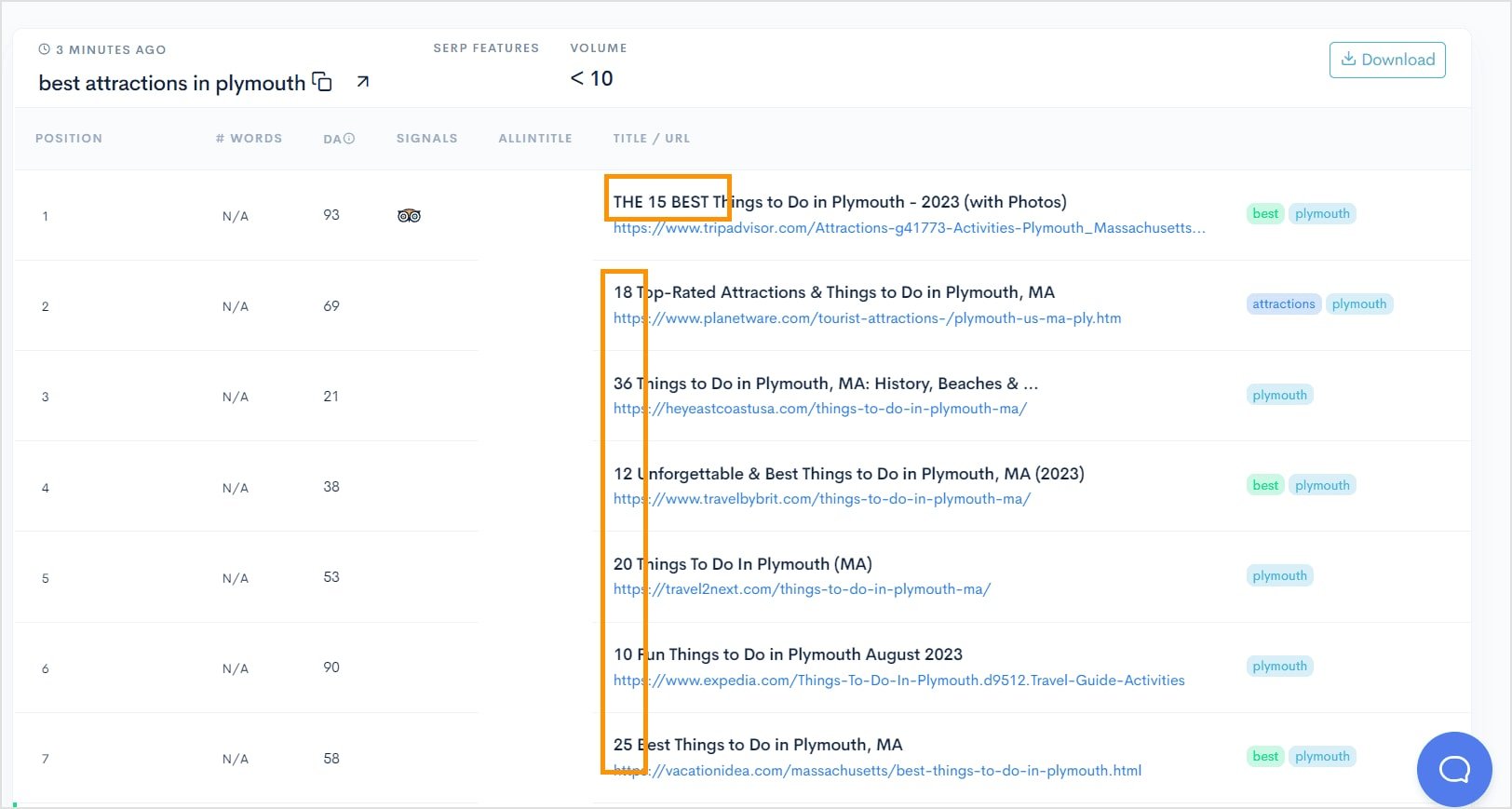The width and height of the screenshot is (1512, 809).
Task: Click the Allintitle column header
Action: click(535, 139)
